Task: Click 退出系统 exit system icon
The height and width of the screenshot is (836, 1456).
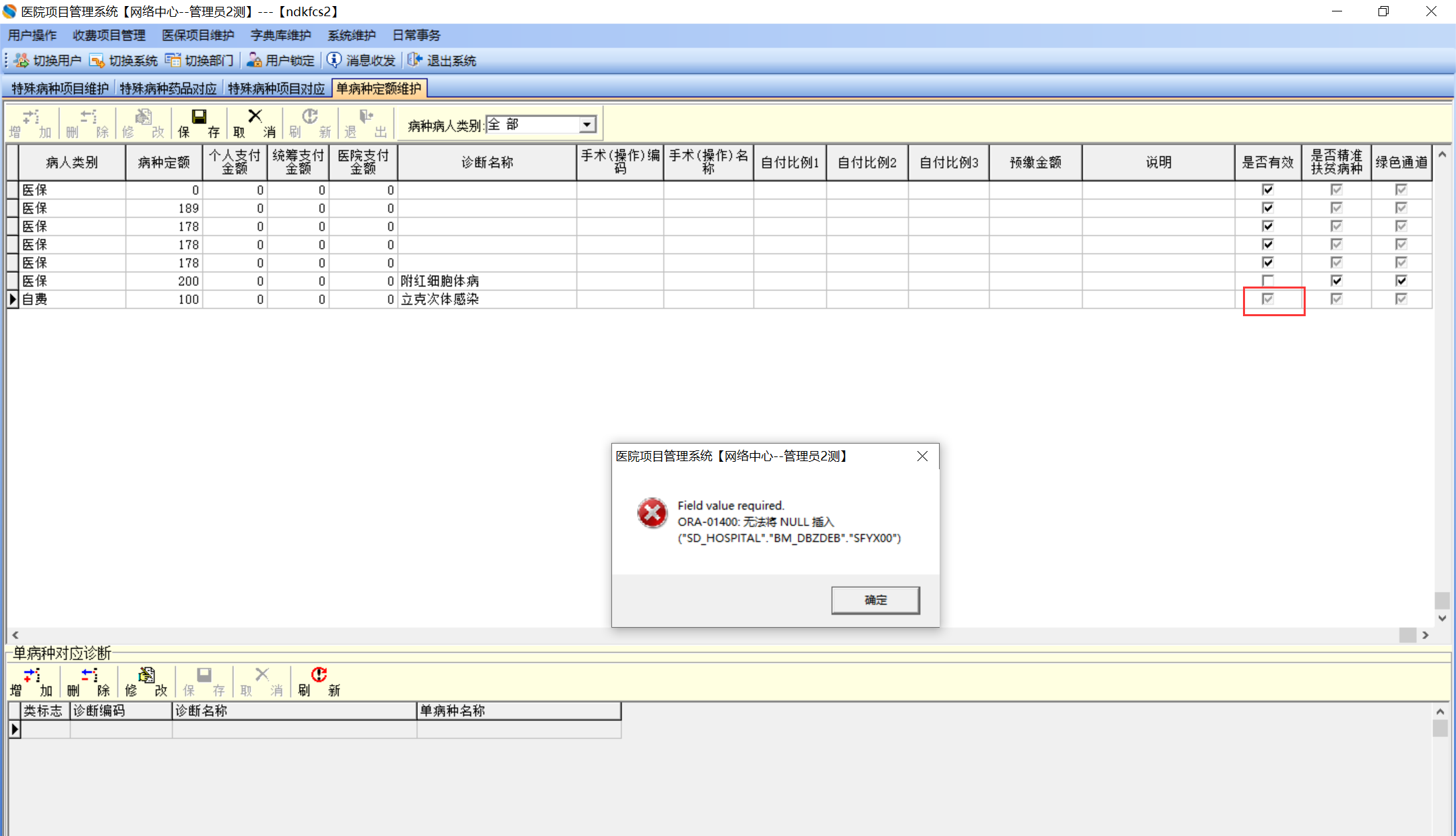Action: click(415, 60)
